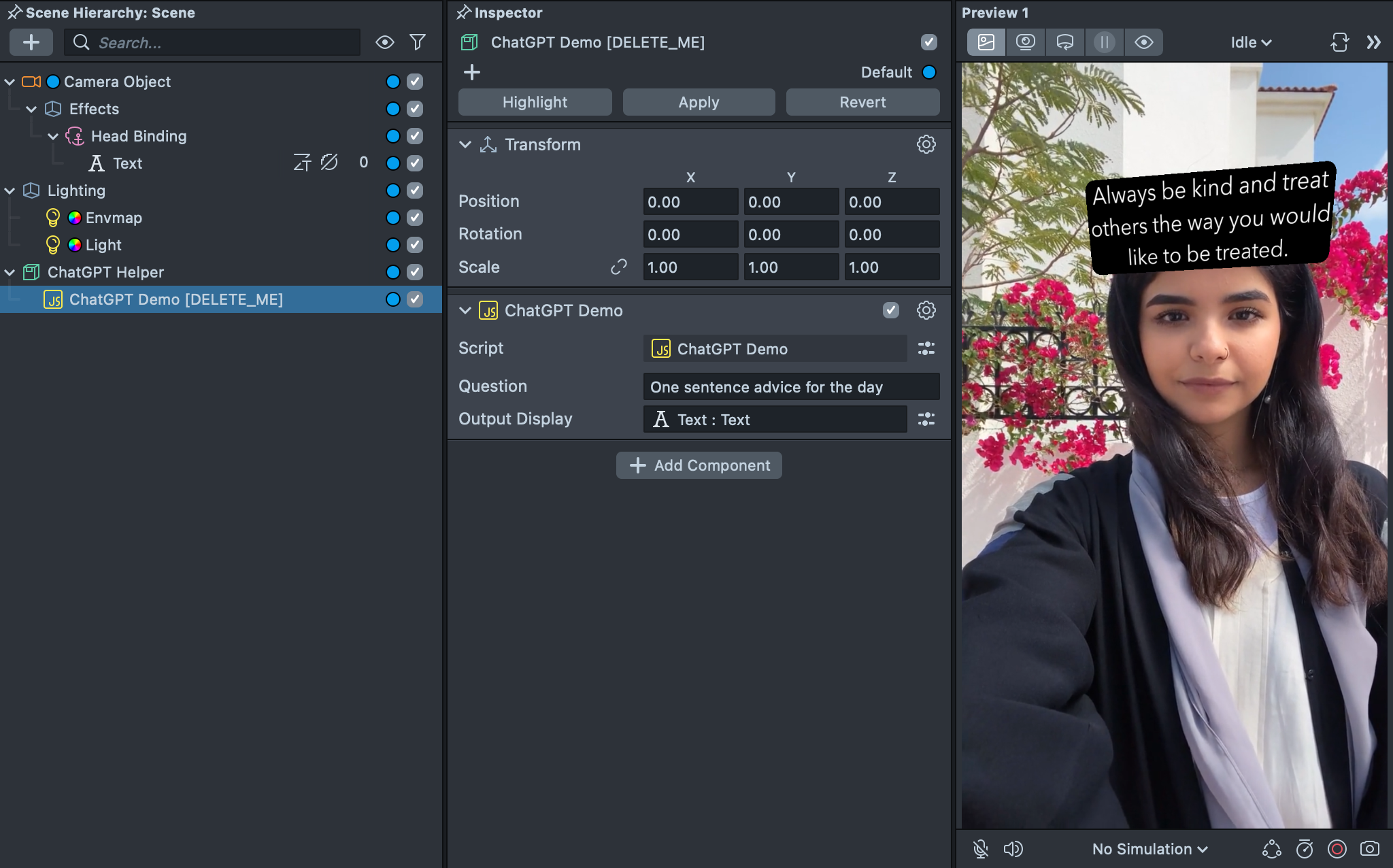Click the flip camera rotation icon
Screen dimensions: 1393x868
coord(1339,42)
